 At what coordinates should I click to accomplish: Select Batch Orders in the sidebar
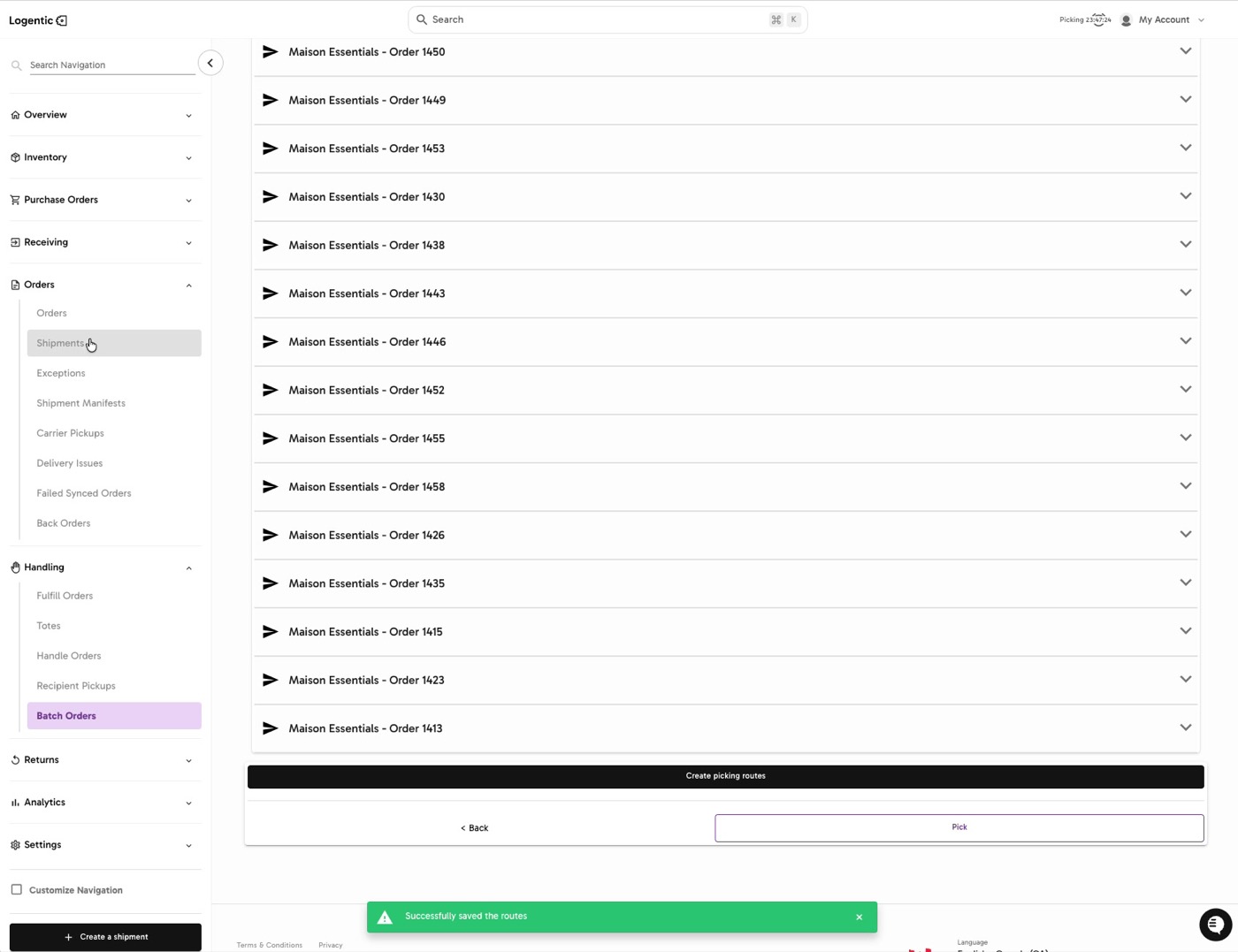pos(114,716)
